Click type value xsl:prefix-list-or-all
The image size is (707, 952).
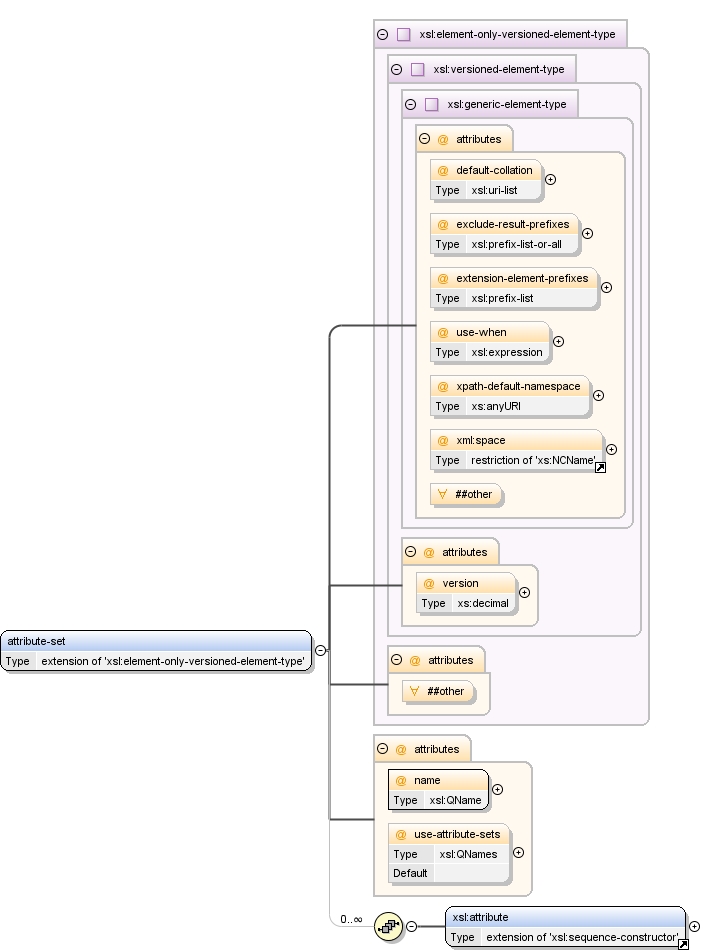516,245
